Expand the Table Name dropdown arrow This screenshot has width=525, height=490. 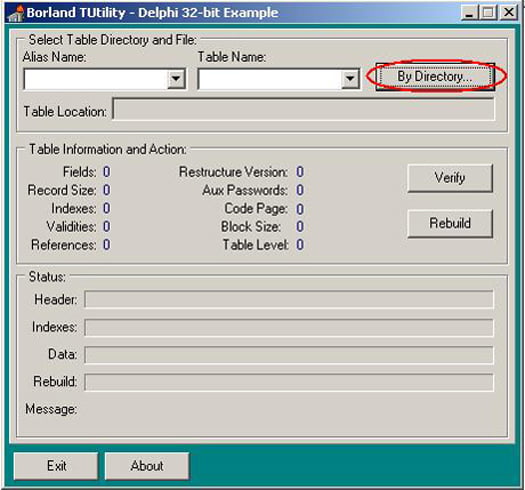[350, 79]
